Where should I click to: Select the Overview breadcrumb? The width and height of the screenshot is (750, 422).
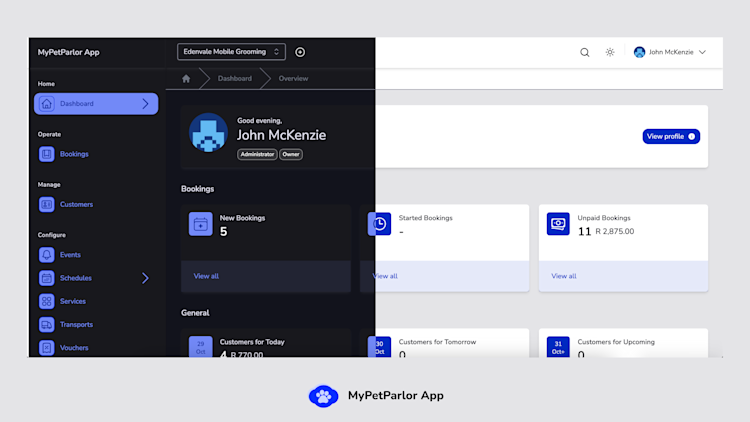(293, 78)
